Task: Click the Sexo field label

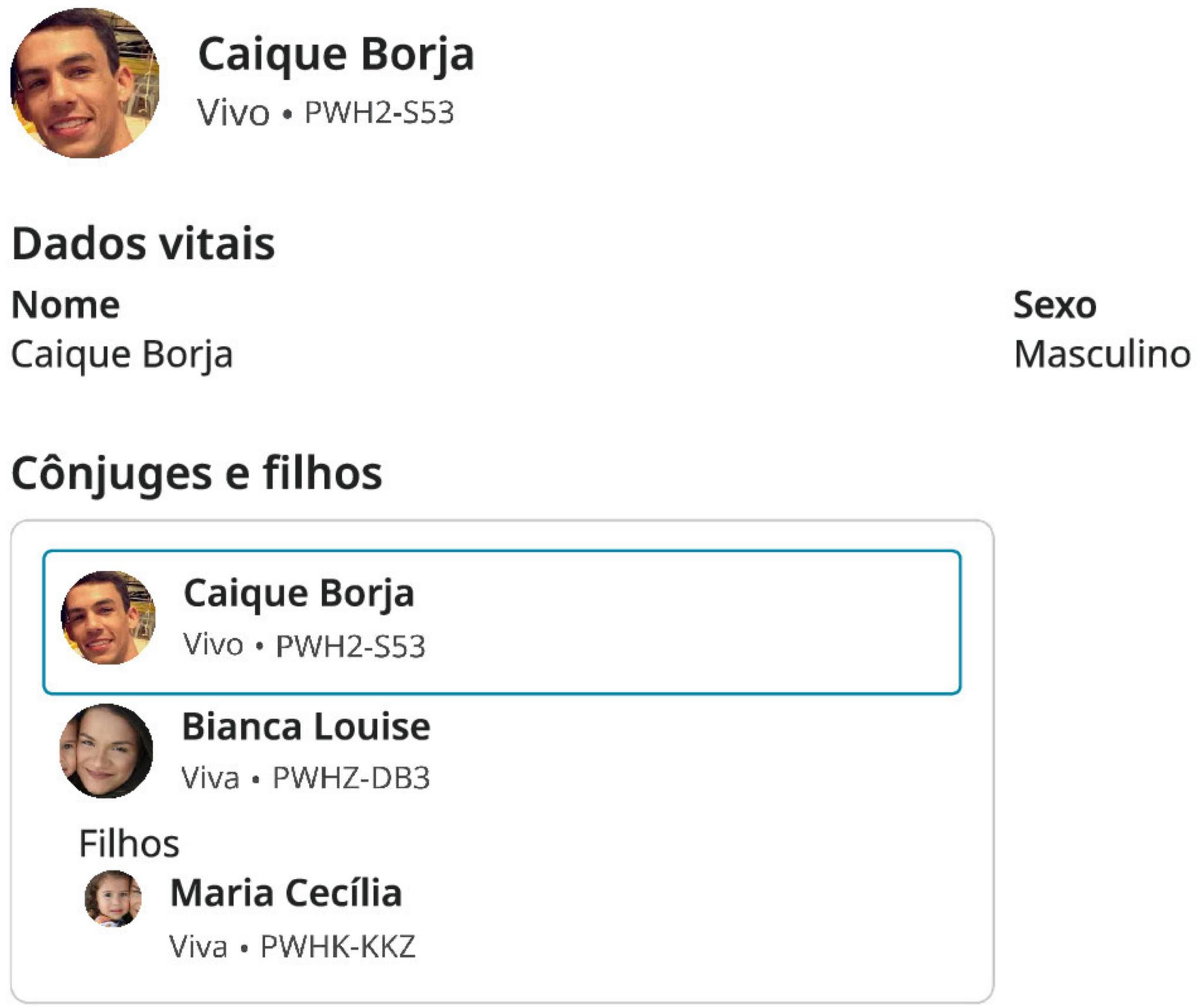Action: pos(1055,305)
